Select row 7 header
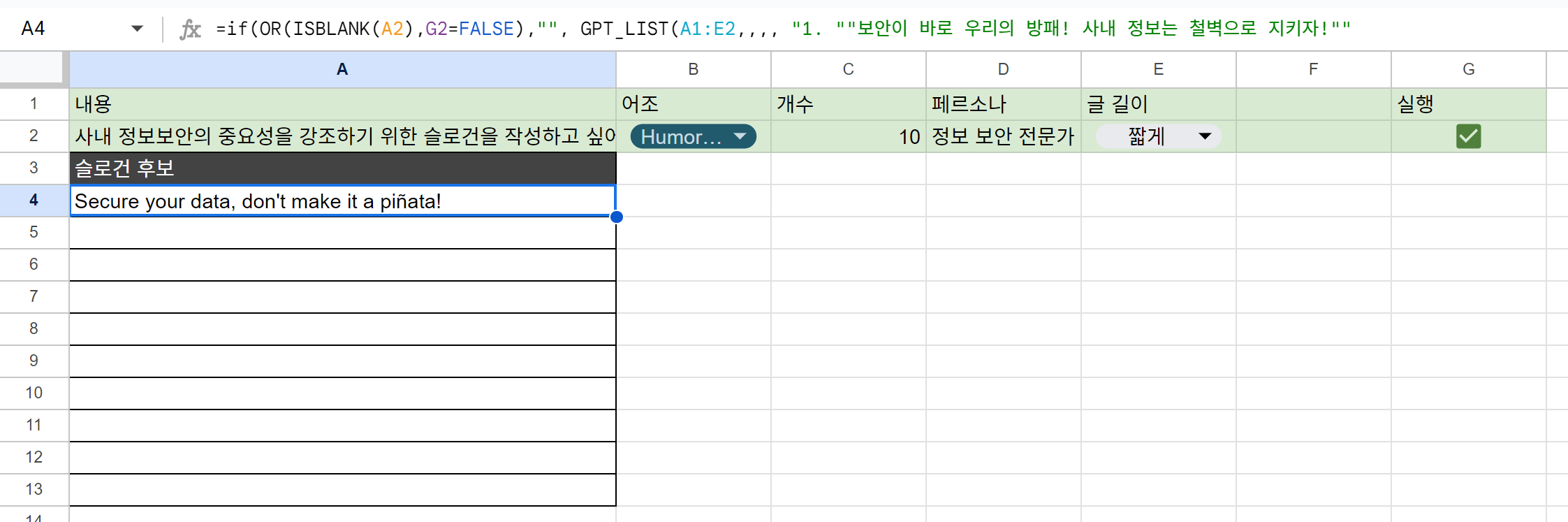 [x=34, y=297]
